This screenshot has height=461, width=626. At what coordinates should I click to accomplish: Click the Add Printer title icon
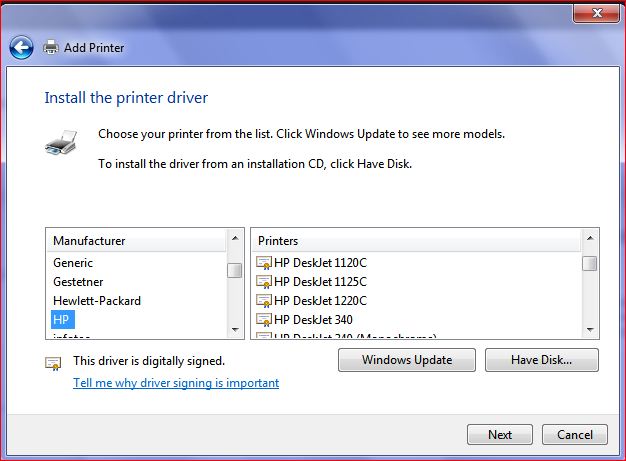51,47
